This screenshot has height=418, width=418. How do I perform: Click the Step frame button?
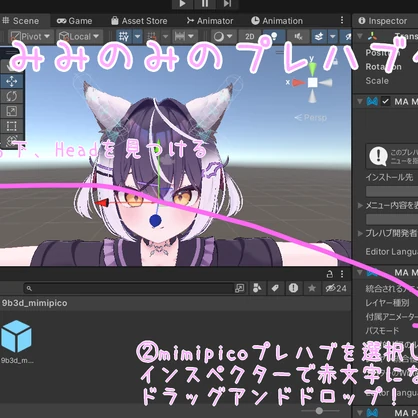(227, 4)
